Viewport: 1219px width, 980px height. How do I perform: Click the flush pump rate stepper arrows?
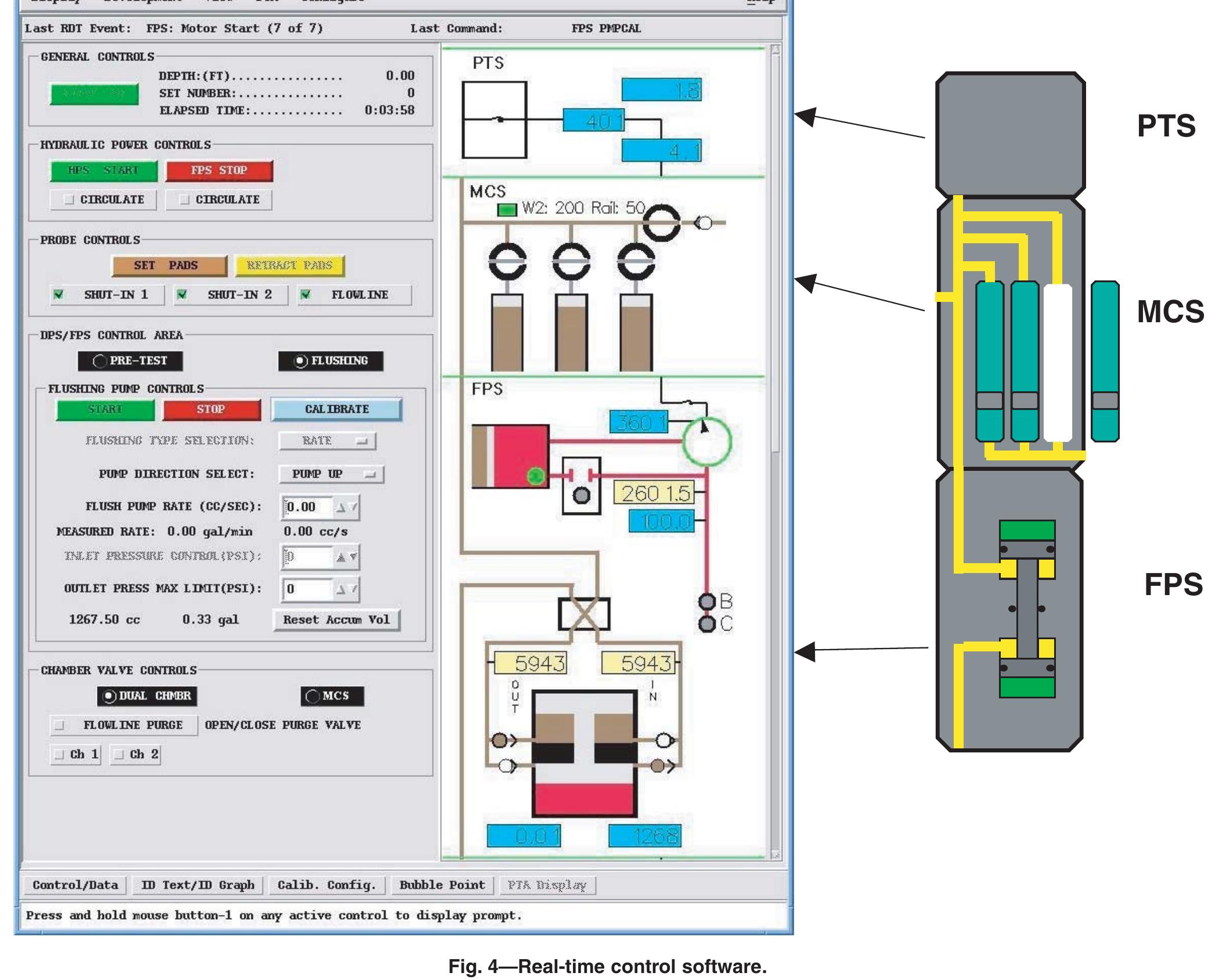(x=347, y=507)
